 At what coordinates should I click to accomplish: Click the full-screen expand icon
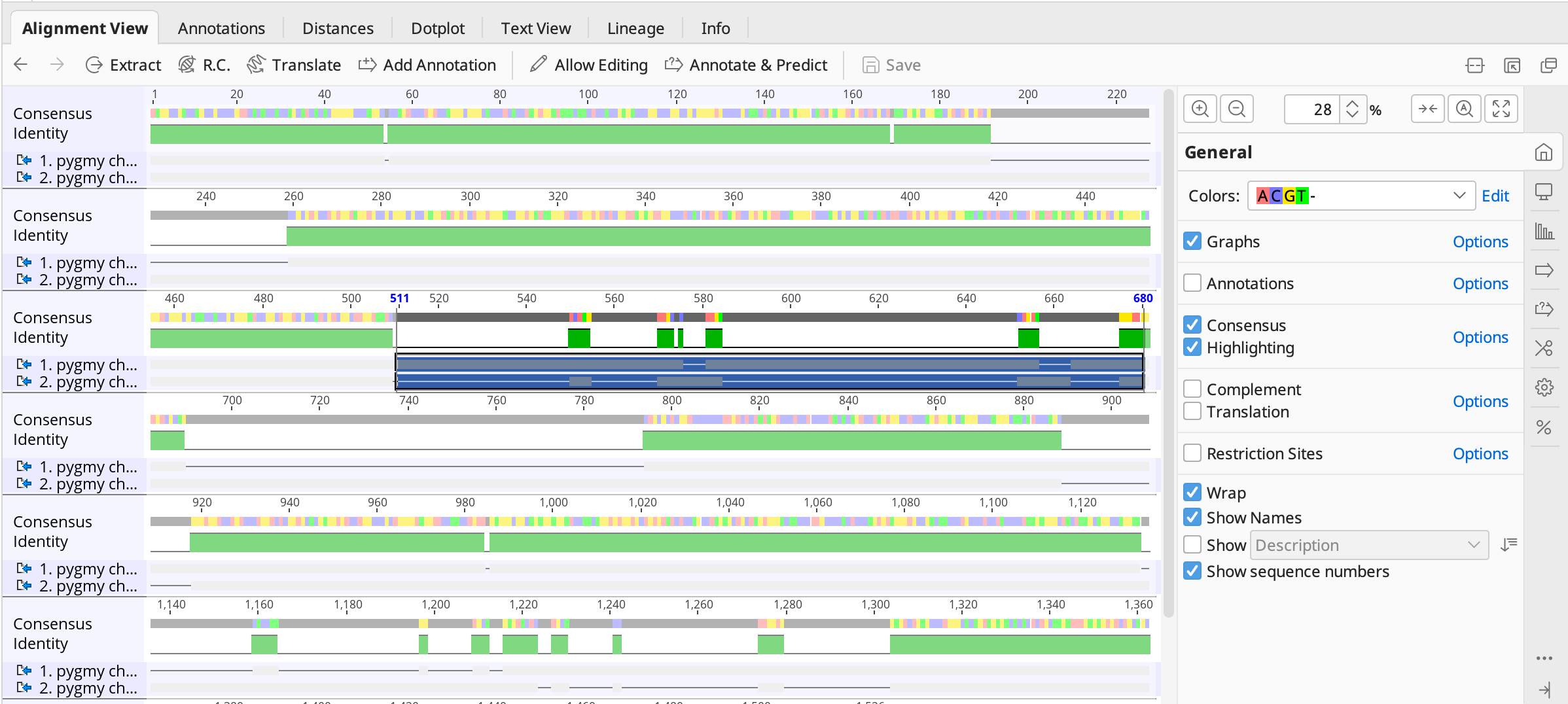(1501, 109)
